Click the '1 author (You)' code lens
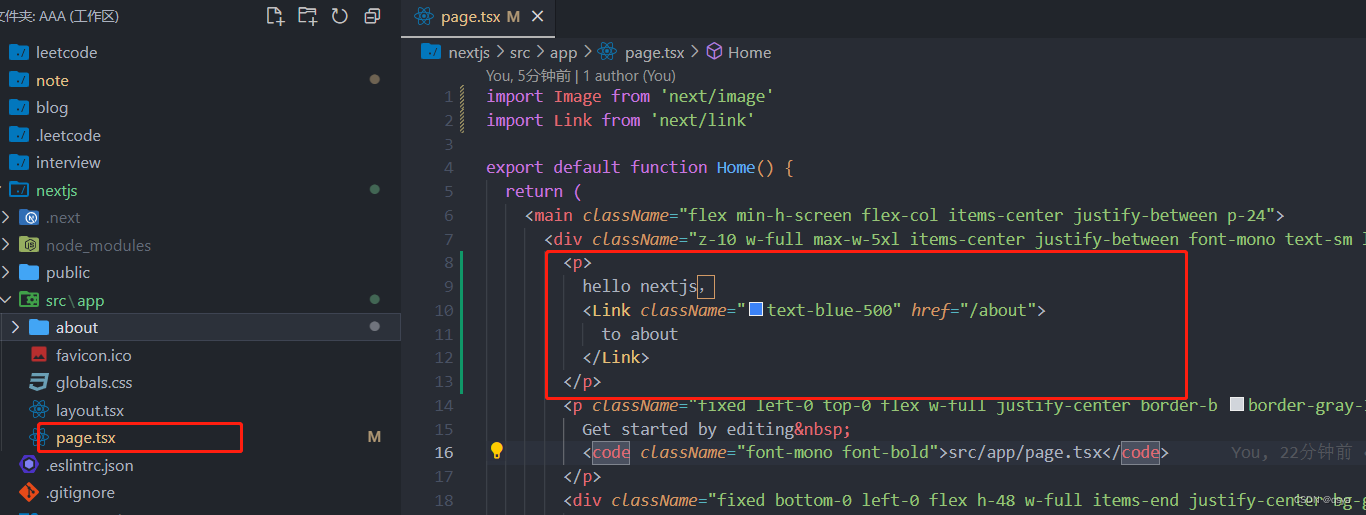Screen dimensions: 1366x515 pos(629,75)
